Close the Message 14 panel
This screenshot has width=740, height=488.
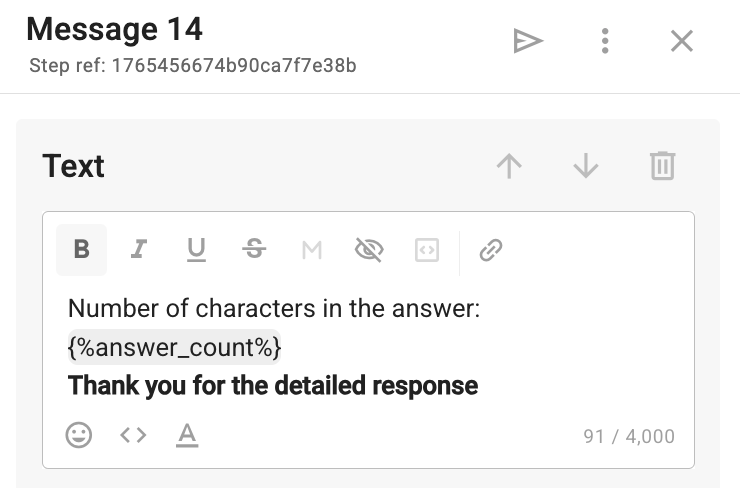[681, 40]
